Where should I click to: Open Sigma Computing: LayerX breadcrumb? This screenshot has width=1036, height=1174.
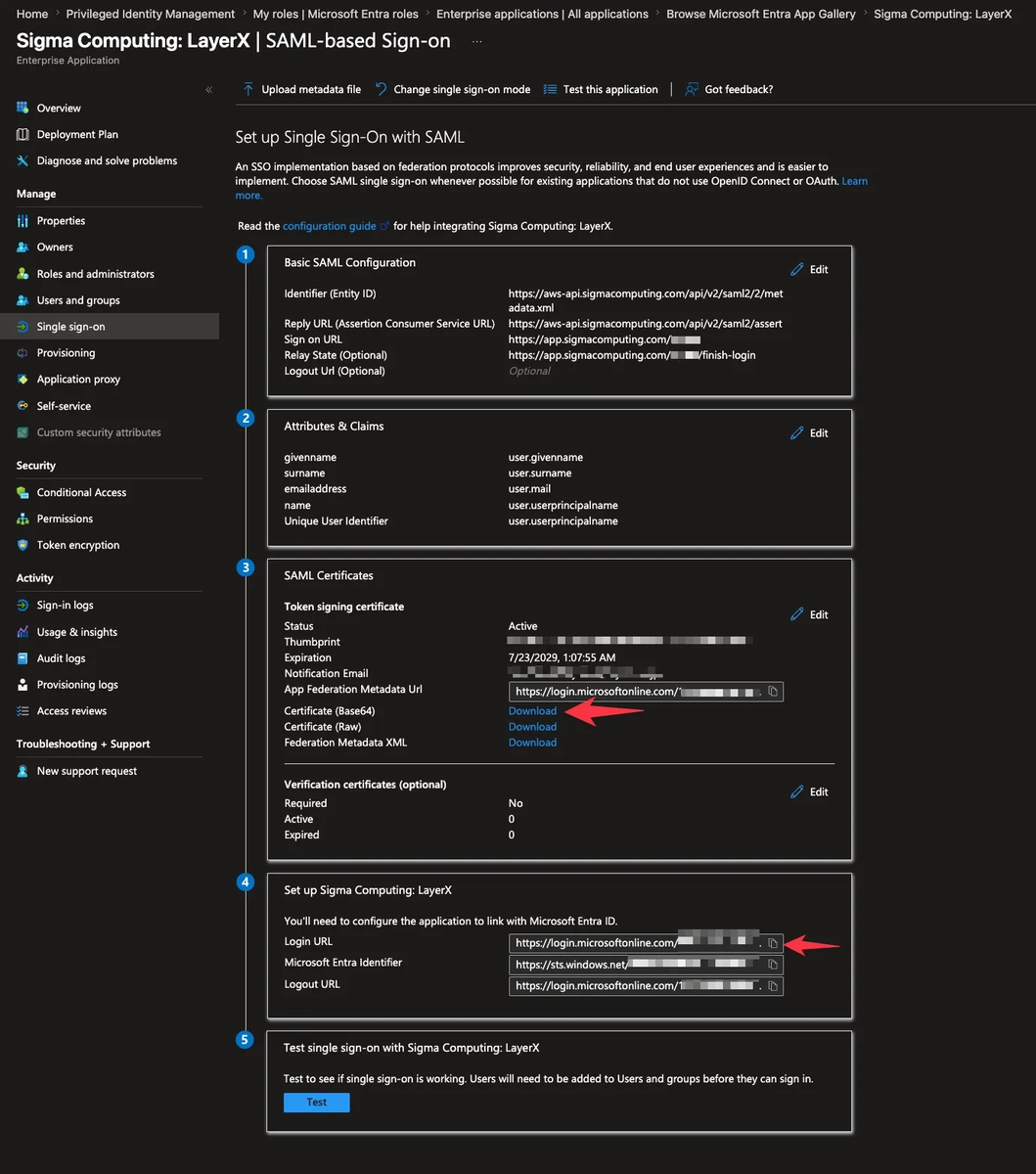pos(943,14)
